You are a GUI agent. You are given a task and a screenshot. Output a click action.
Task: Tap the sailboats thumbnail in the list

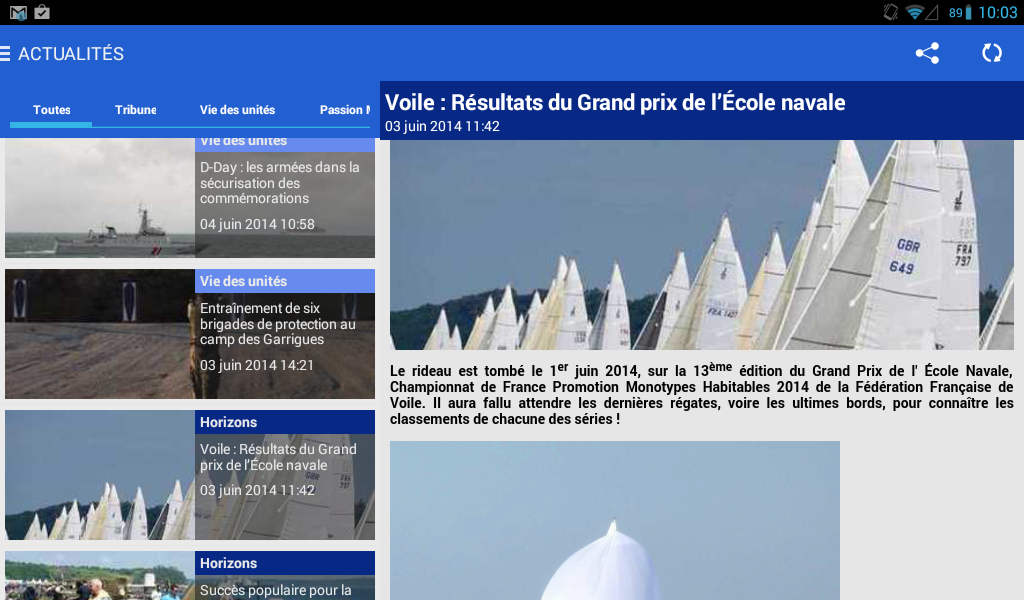pos(100,475)
